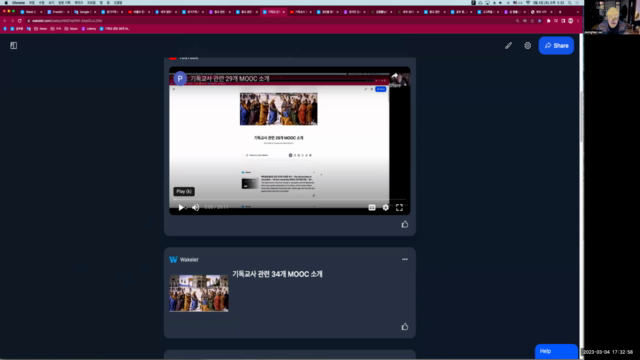Open a new tab with the plus button
The height and width of the screenshot is (360, 640).
click(560, 12)
